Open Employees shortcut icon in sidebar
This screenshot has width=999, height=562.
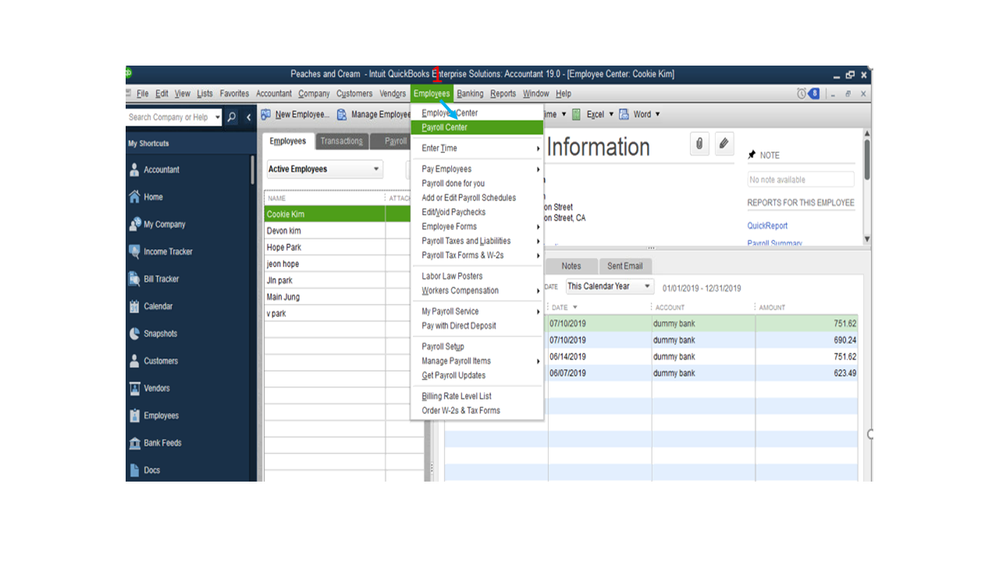pyautogui.click(x=134, y=415)
